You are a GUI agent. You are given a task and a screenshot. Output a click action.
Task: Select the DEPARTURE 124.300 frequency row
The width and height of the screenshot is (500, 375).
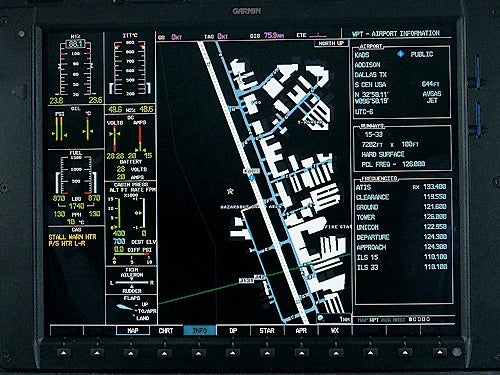401,237
